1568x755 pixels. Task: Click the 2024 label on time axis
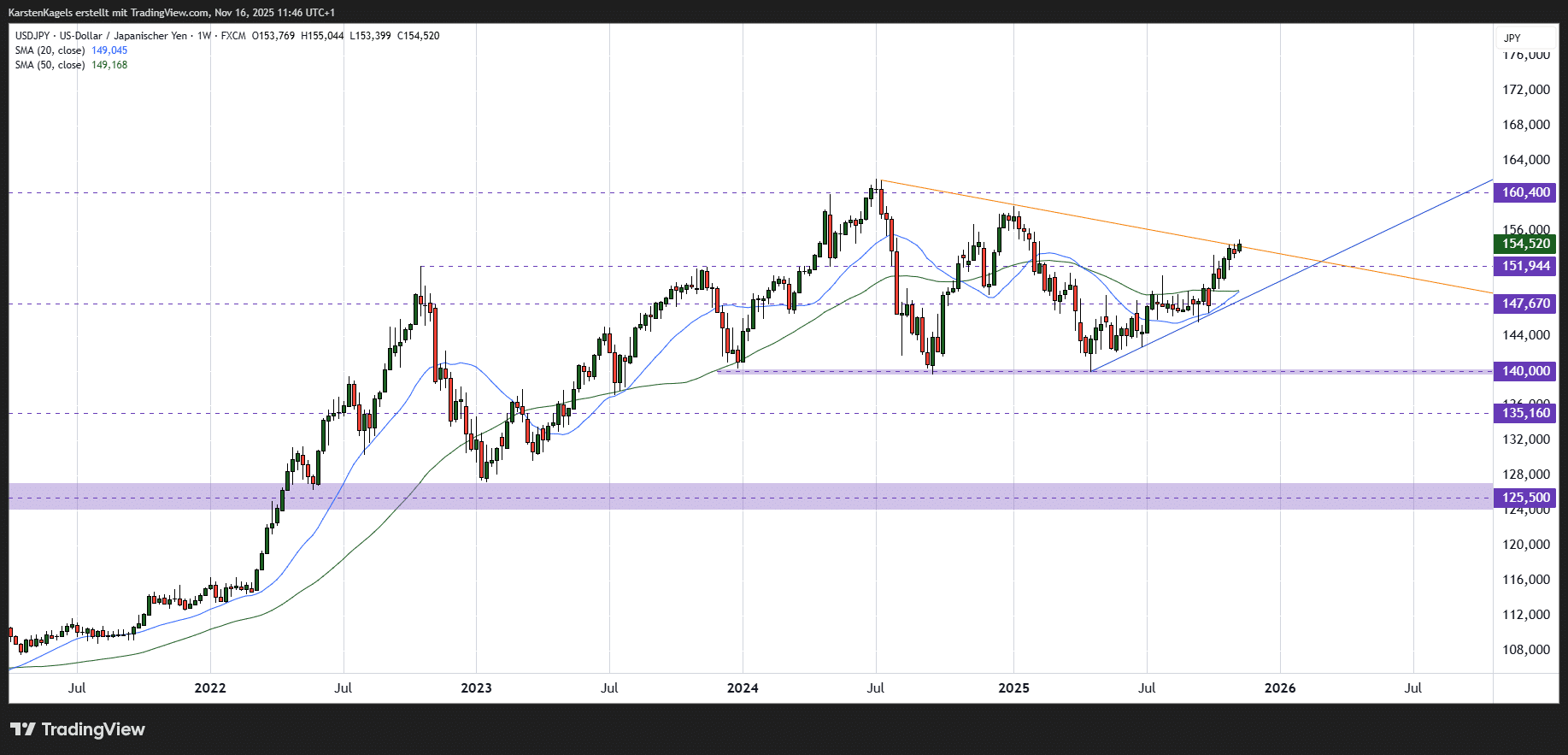click(x=742, y=688)
